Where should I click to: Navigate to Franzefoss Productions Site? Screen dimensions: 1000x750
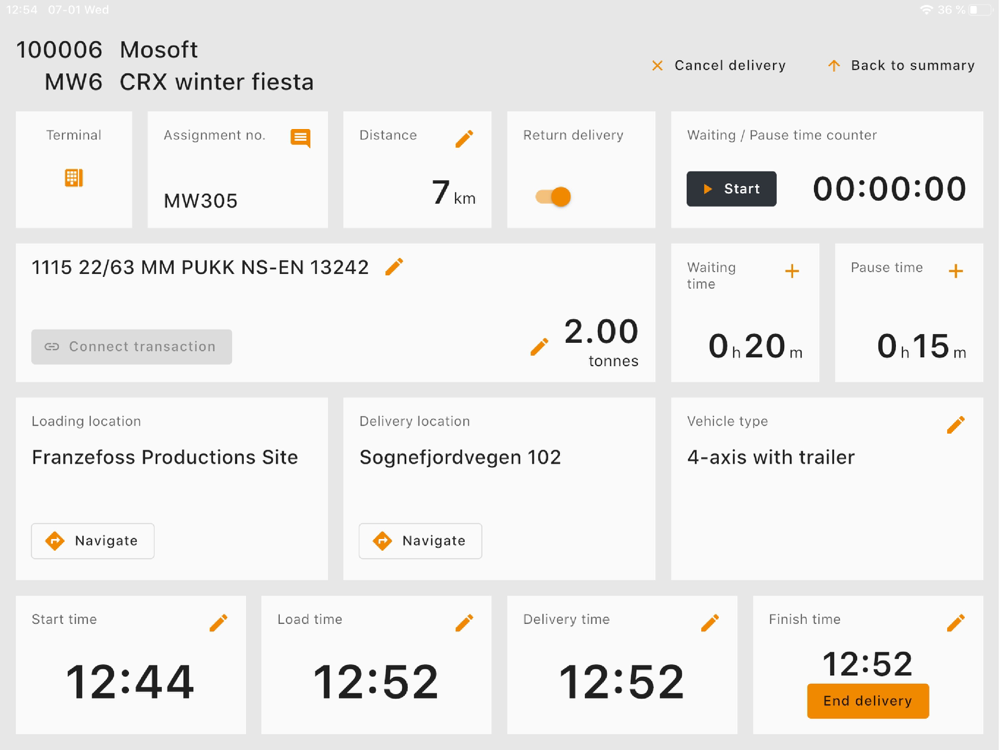pyautogui.click(x=93, y=541)
